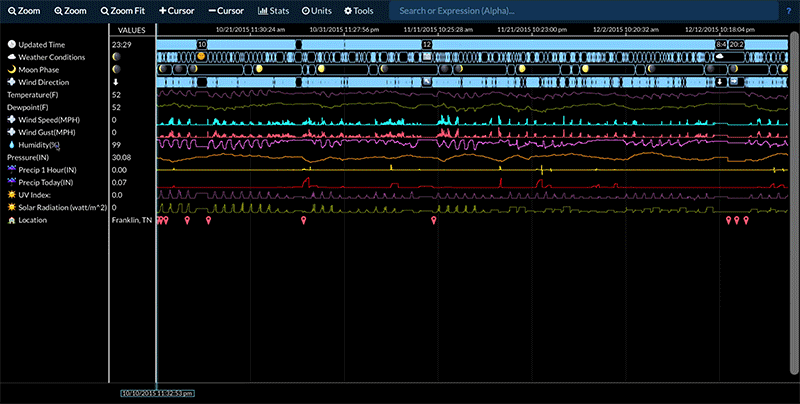Click the Moon Phase crescent icon
This screenshot has height=404, width=800.
coord(12,69)
